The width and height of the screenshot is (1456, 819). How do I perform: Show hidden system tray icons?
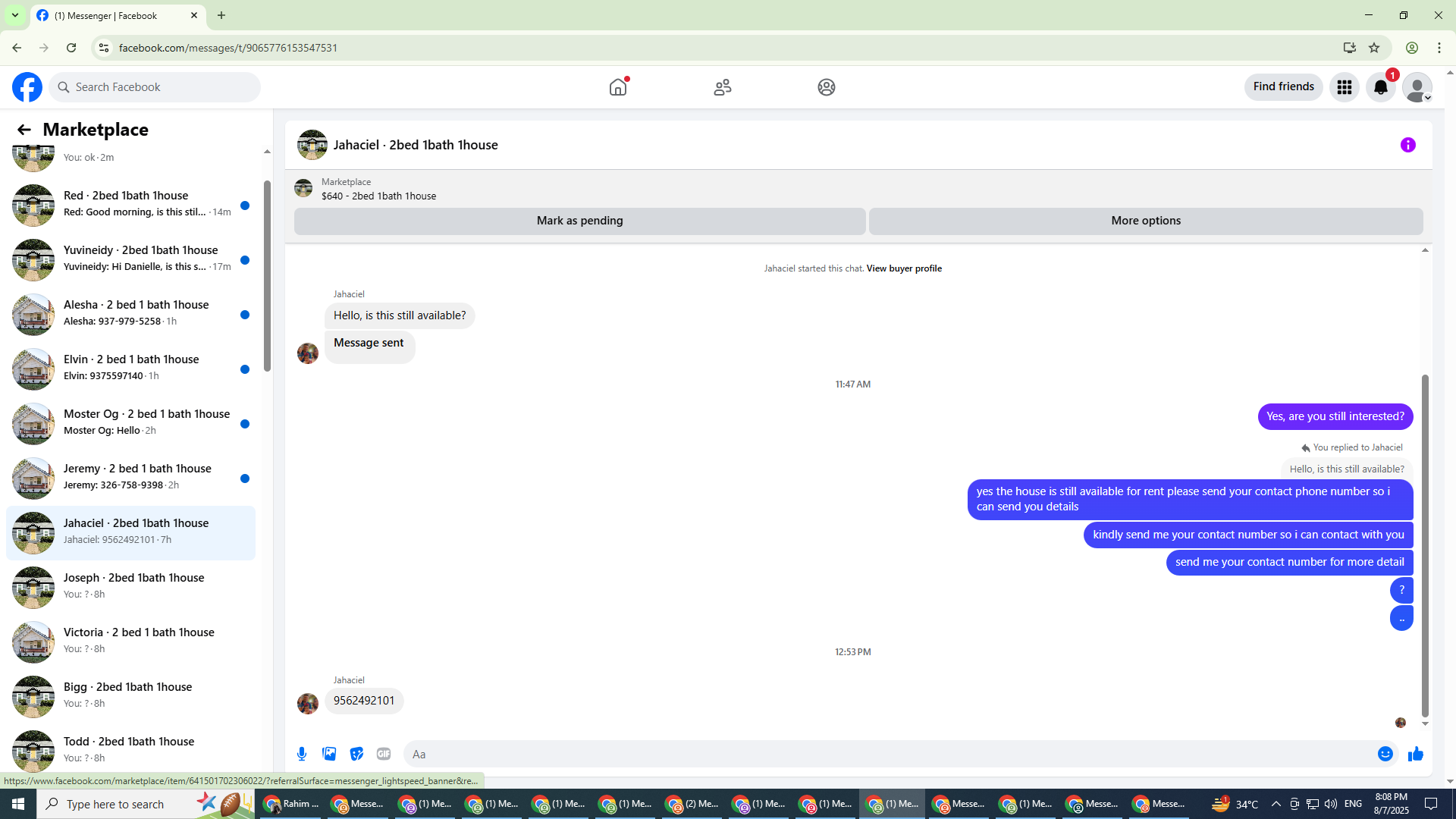[x=1276, y=804]
